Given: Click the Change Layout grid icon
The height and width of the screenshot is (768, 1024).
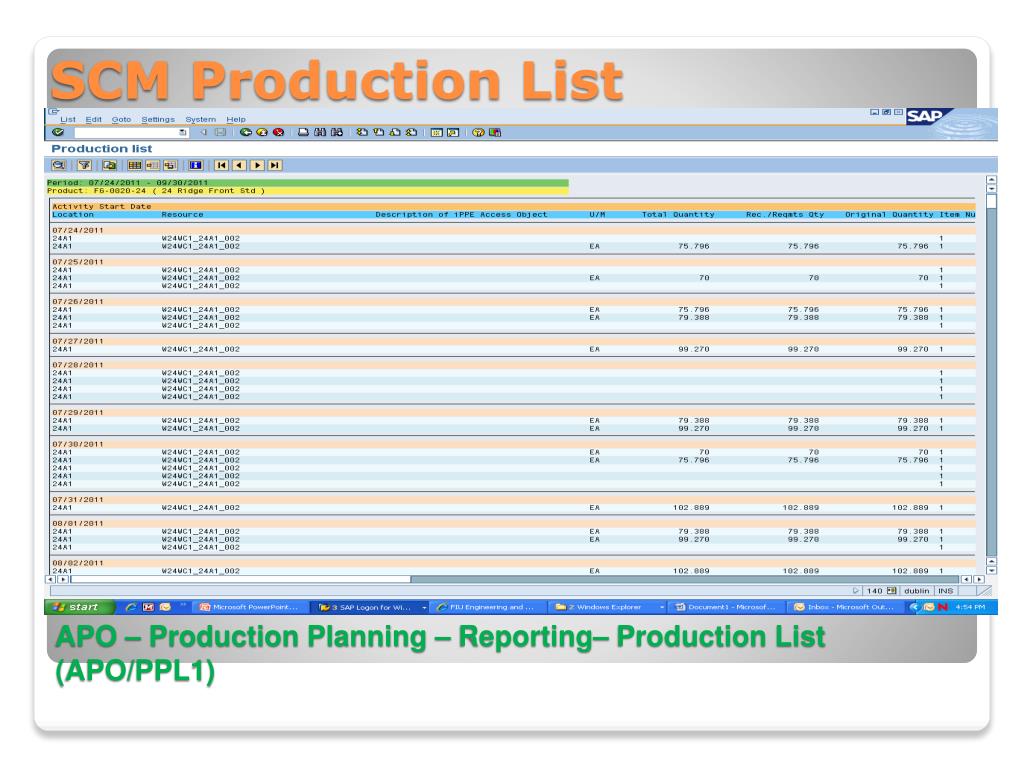Looking at the screenshot, I should point(135,165).
